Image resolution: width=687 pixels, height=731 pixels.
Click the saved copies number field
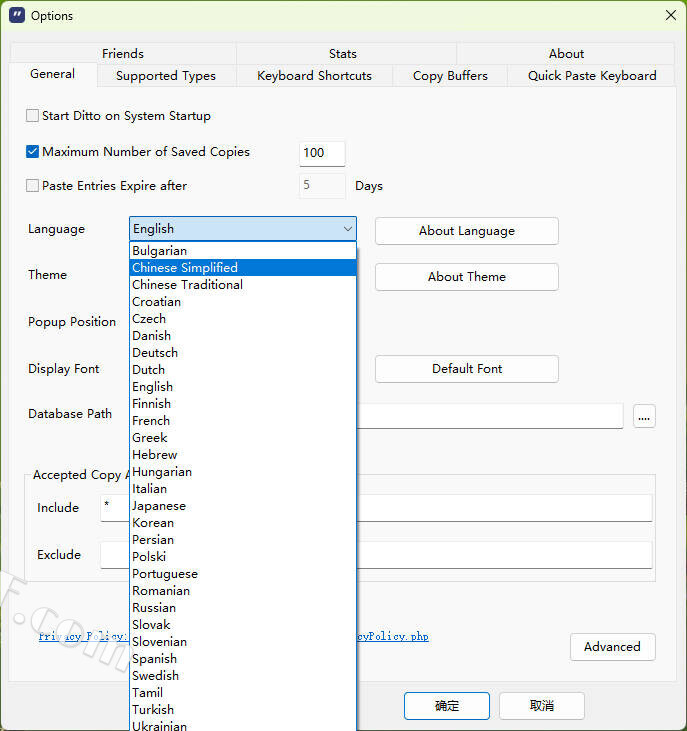(322, 153)
